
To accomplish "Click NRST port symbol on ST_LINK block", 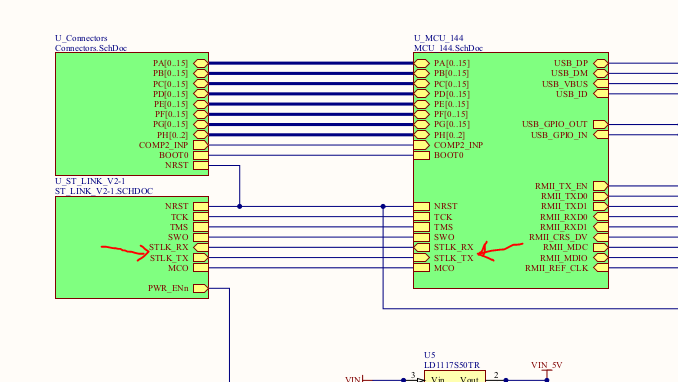I will coord(201,206).
